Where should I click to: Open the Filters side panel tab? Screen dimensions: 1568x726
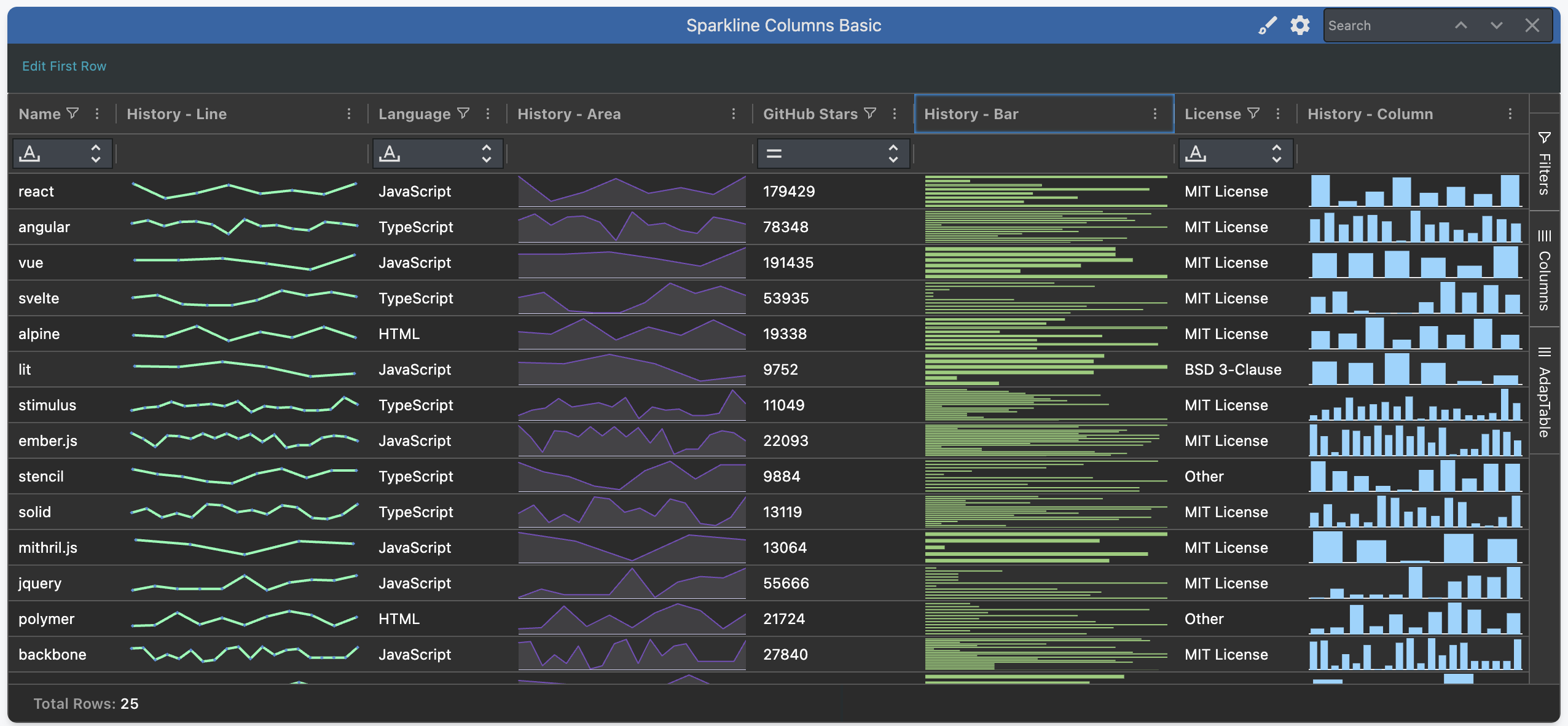pos(1544,163)
